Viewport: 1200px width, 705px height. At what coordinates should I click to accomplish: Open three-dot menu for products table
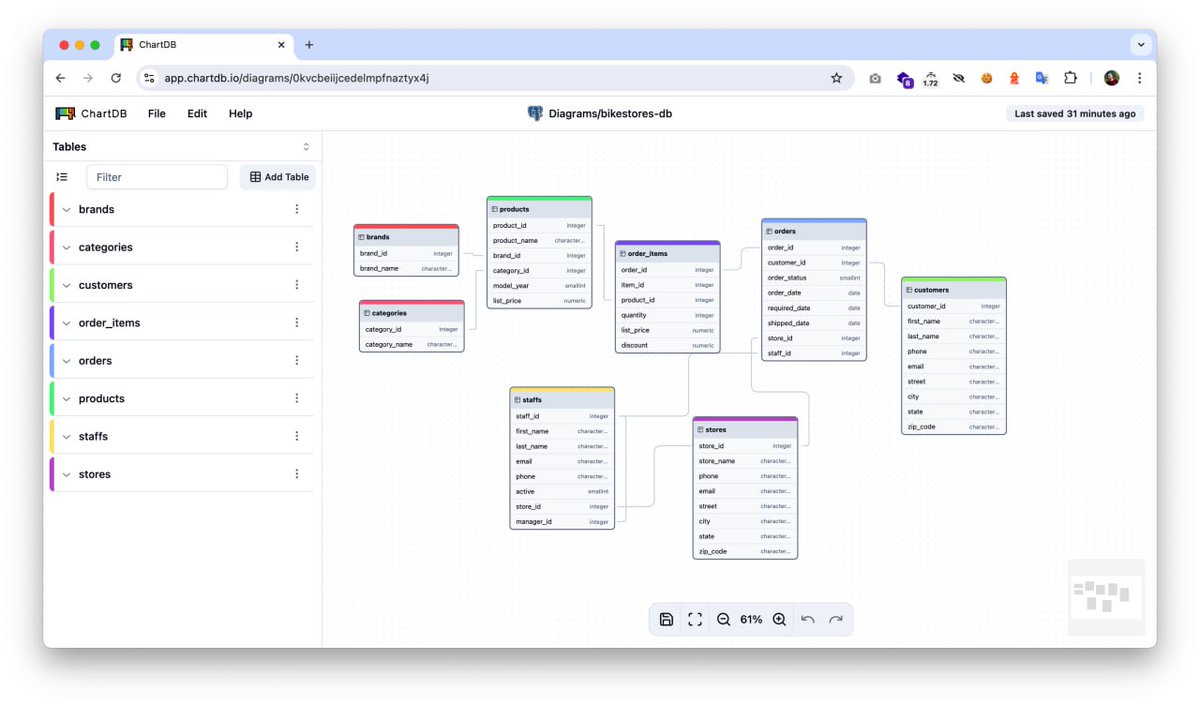click(297, 398)
